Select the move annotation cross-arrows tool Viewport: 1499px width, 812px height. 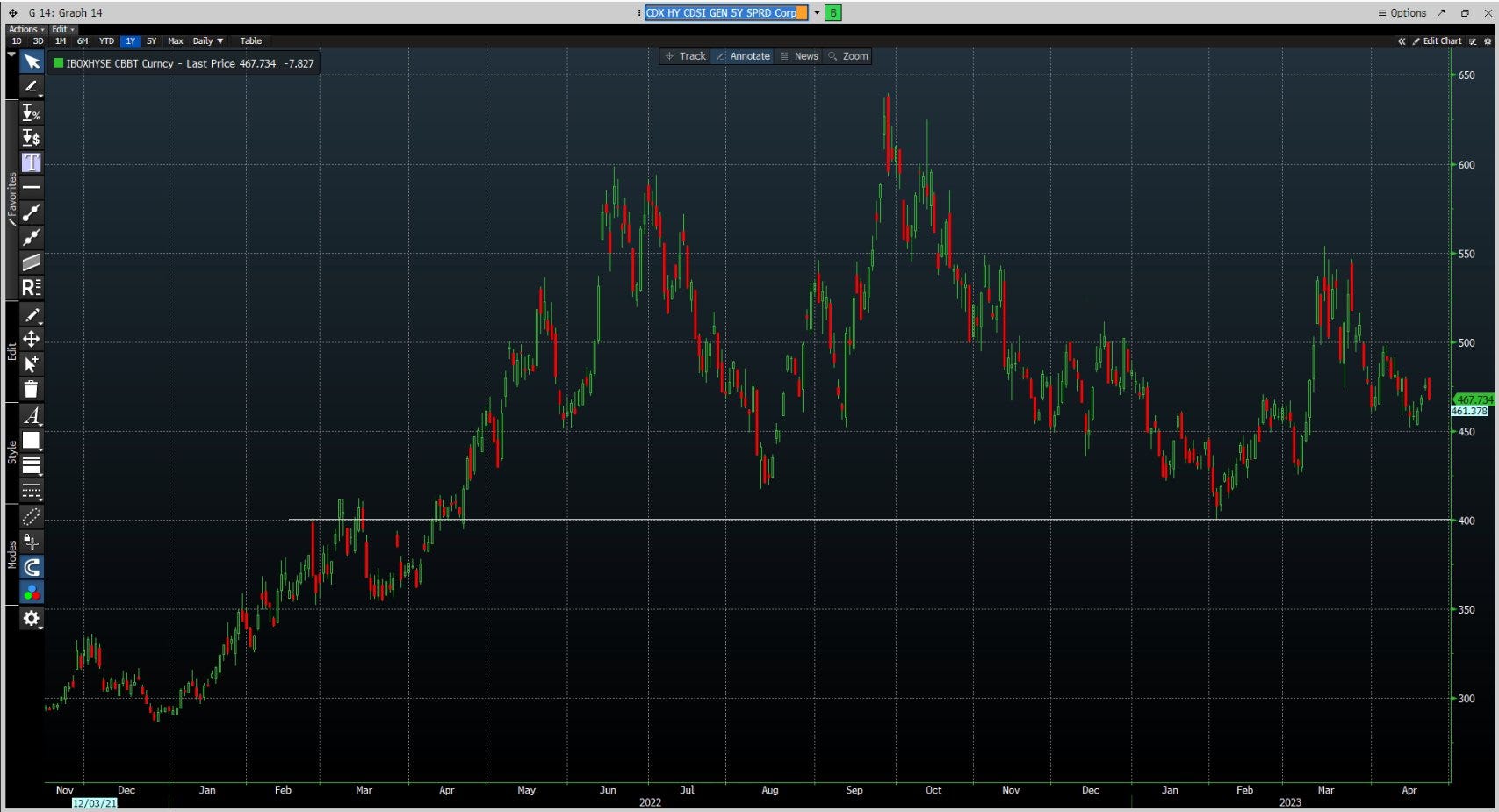coord(31,339)
